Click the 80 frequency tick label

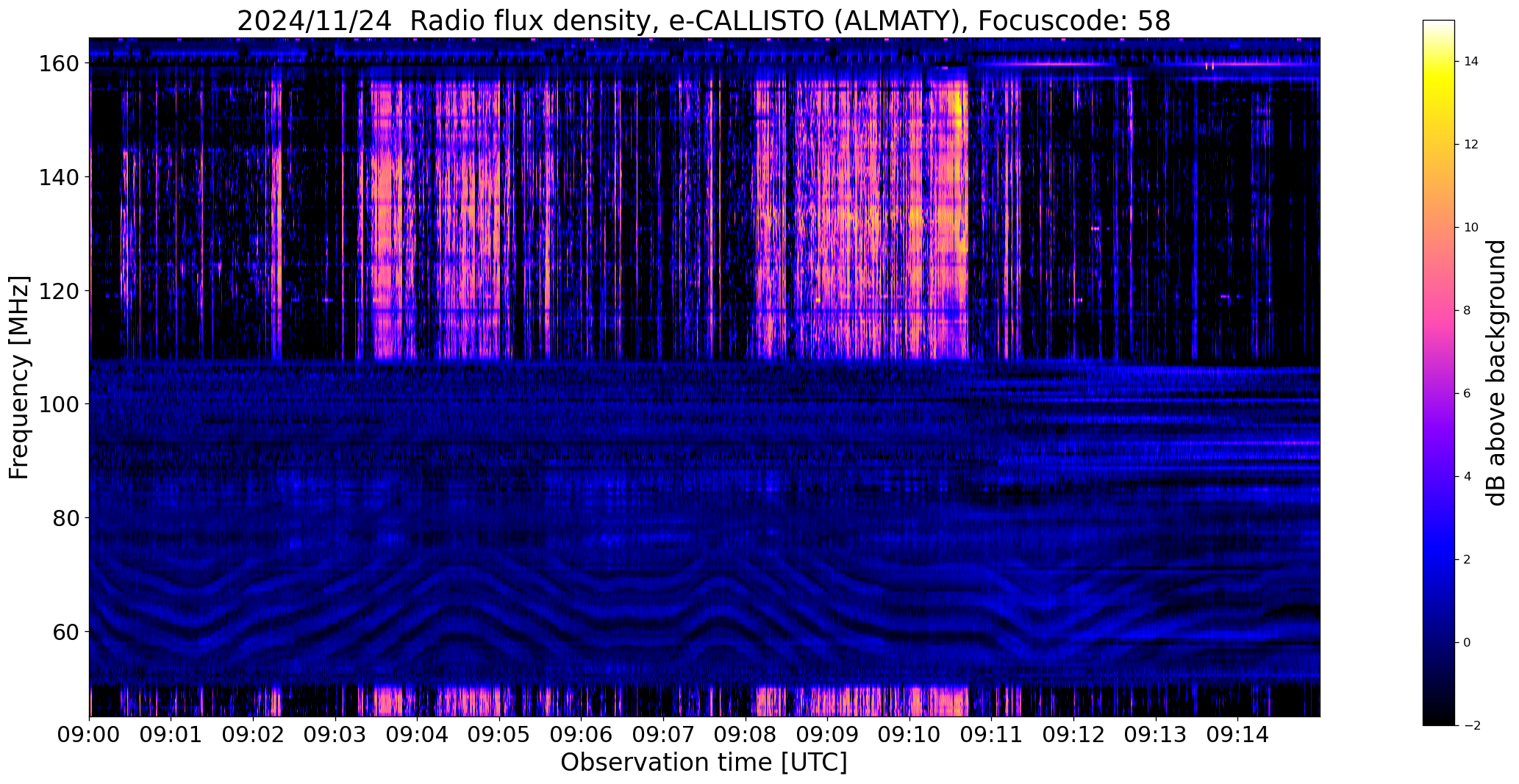(66, 518)
